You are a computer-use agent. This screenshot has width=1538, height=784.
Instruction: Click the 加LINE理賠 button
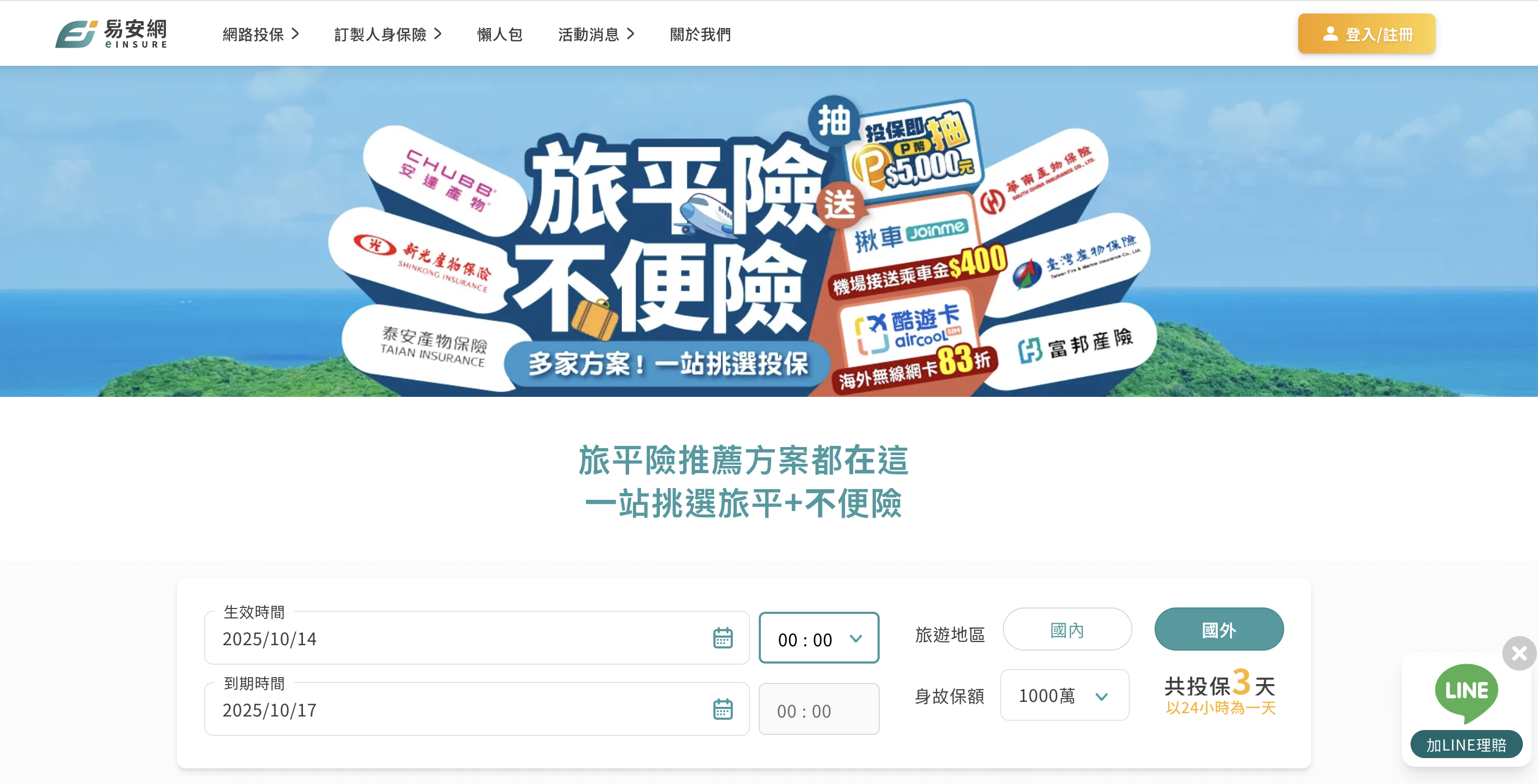coord(1466,745)
